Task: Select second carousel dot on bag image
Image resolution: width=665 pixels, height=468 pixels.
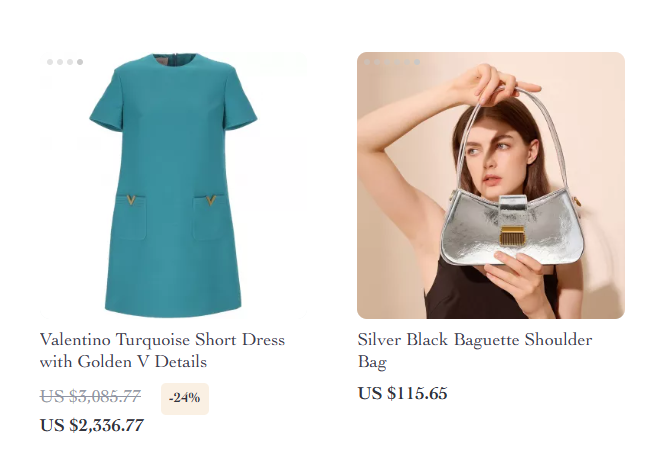Action: [377, 62]
